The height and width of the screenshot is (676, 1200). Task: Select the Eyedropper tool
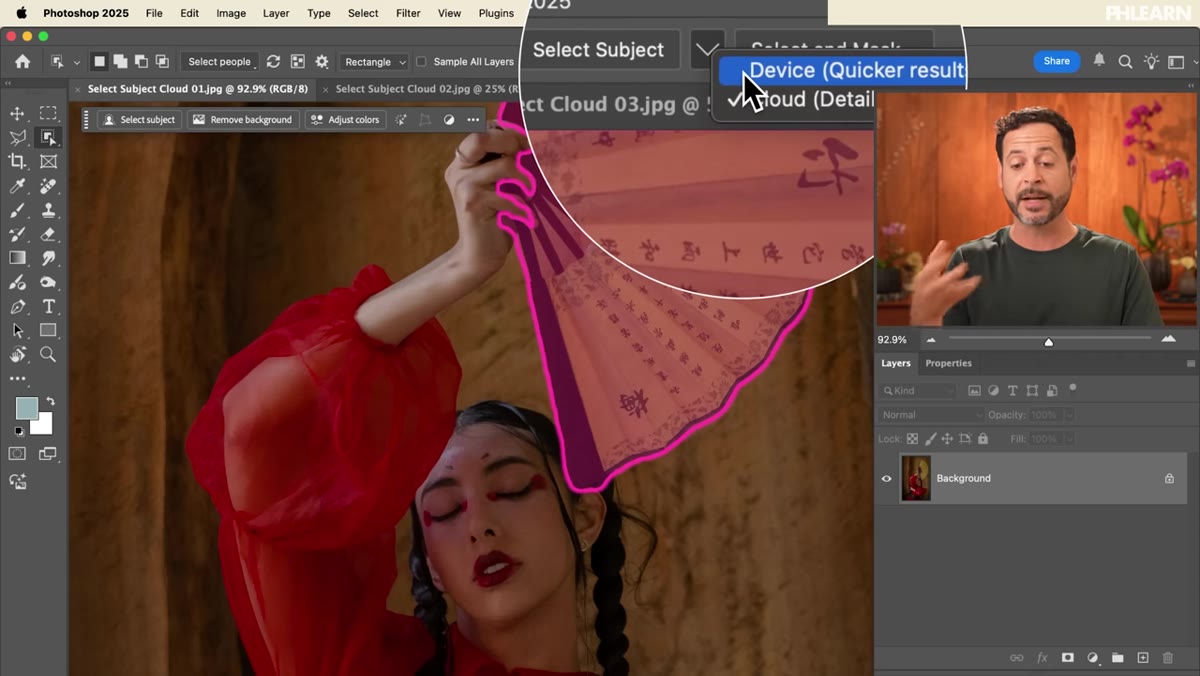tap(17, 186)
